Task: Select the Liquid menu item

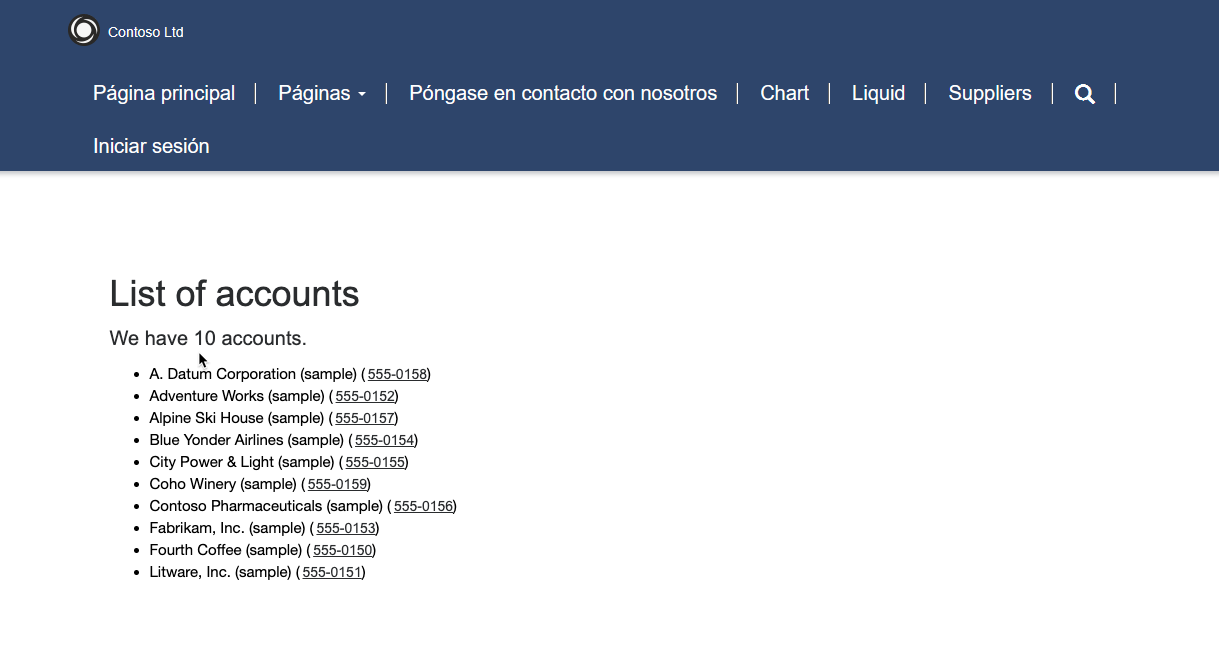Action: [x=879, y=93]
